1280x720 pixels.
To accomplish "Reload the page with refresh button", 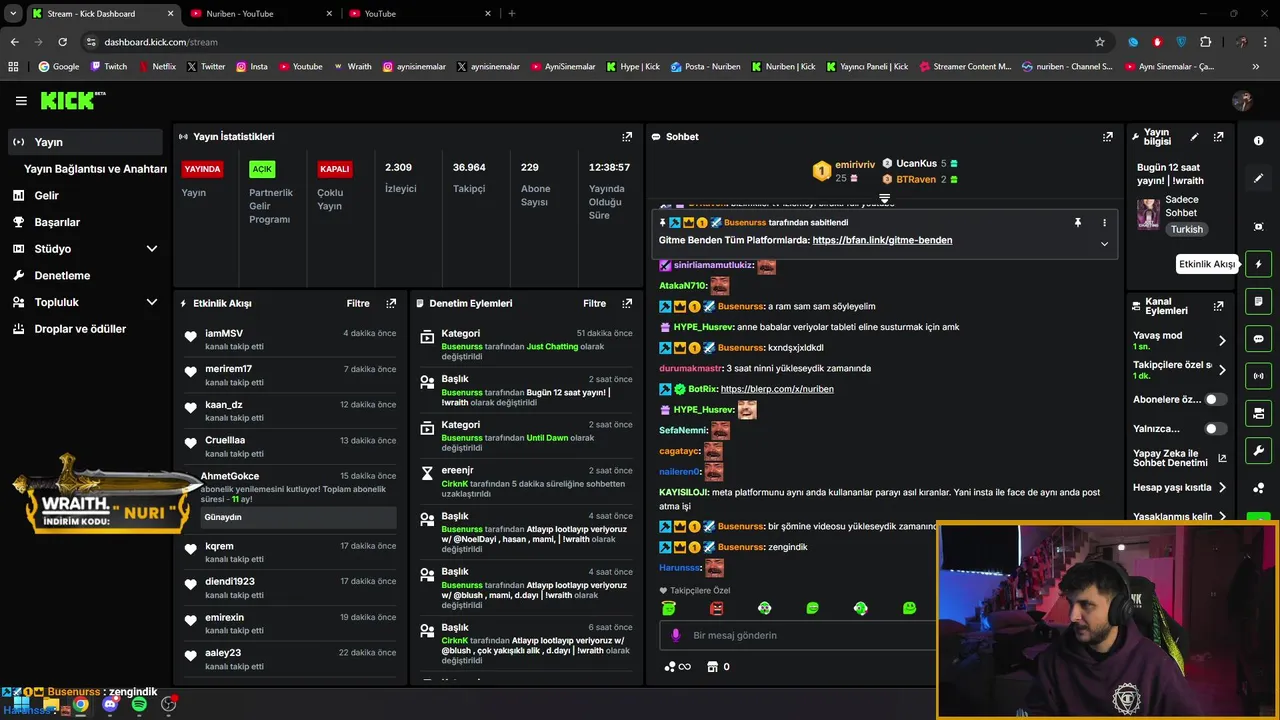I will coord(62,42).
